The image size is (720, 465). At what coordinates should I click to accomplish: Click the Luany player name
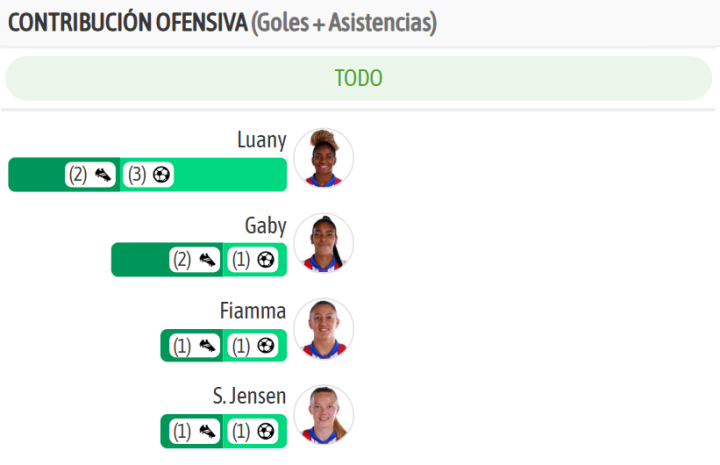click(x=262, y=140)
